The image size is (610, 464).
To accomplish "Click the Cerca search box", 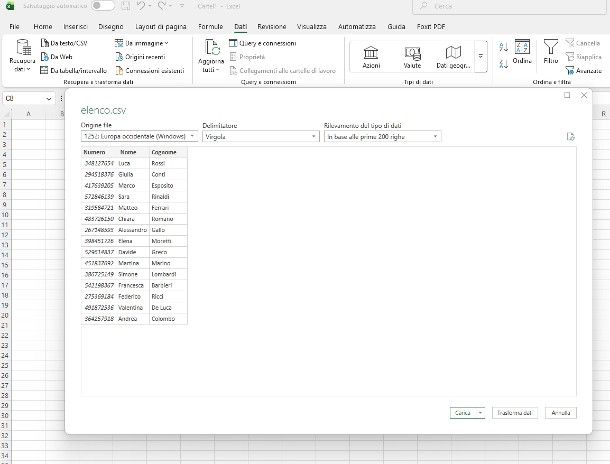I will pyautogui.click(x=510, y=6).
